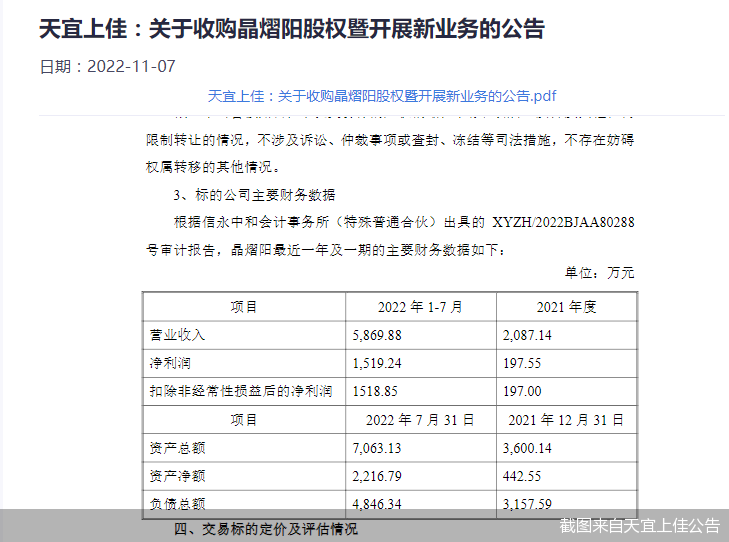Click the 净利润 row label
The width and height of the screenshot is (729, 542).
(x=170, y=363)
